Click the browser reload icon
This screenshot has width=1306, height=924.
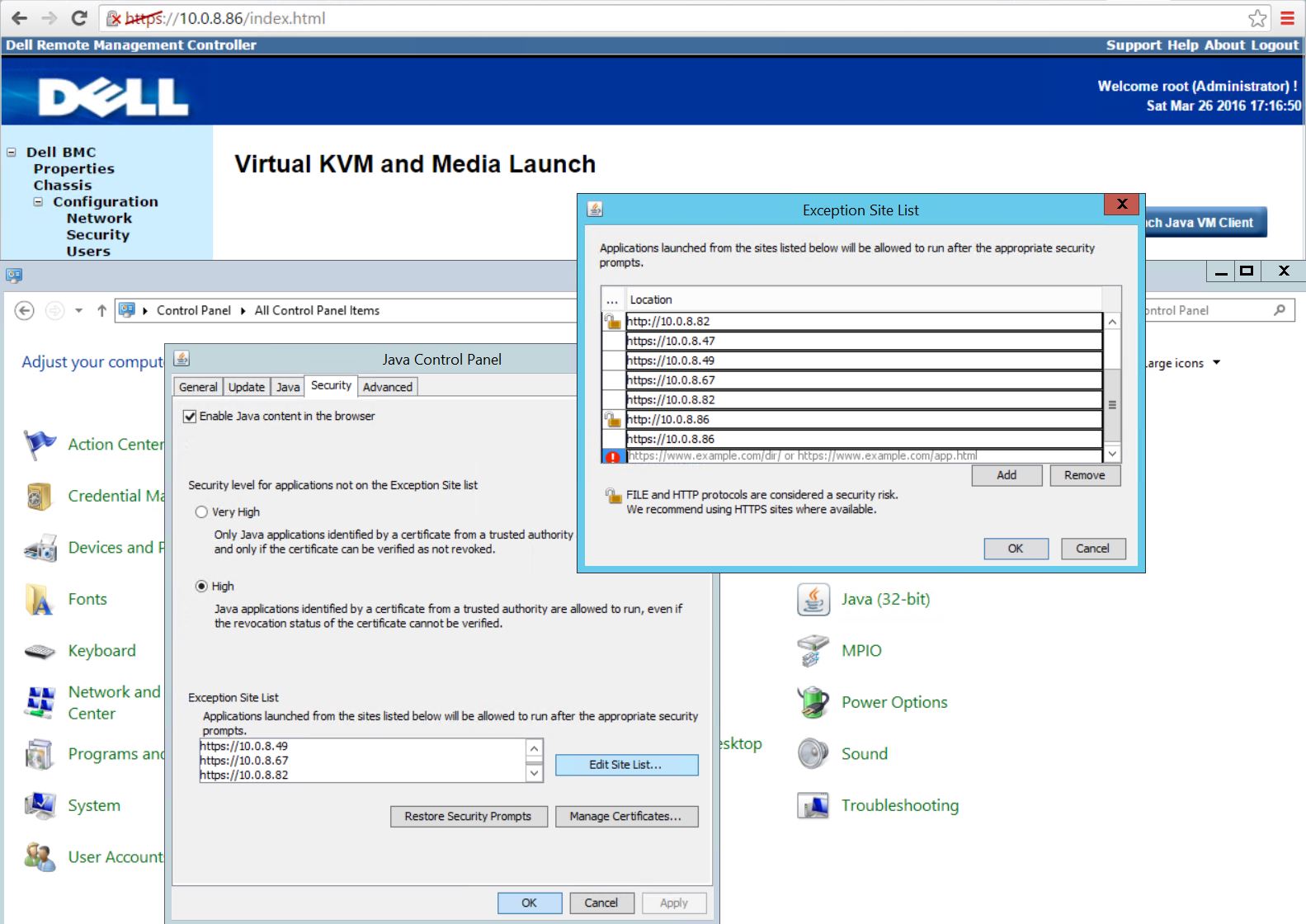coord(79,18)
